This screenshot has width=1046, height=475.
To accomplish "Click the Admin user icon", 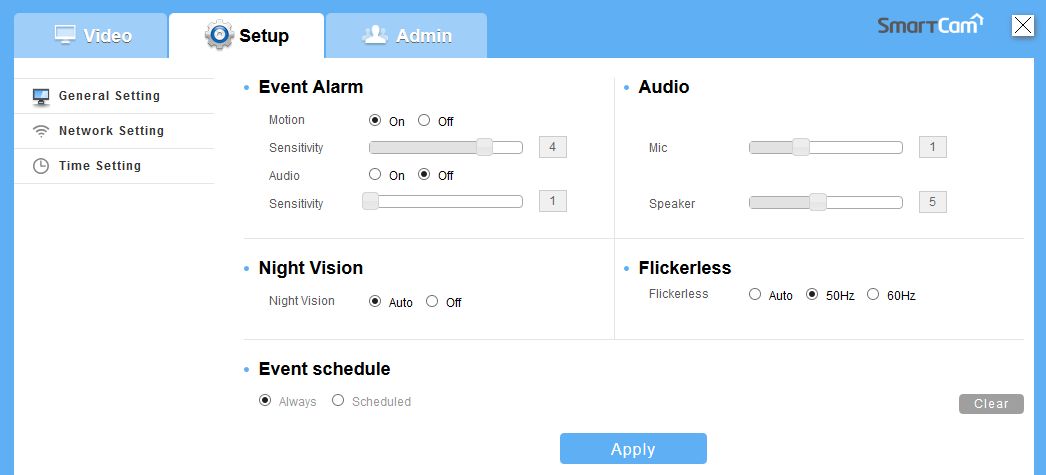I will pos(374,35).
